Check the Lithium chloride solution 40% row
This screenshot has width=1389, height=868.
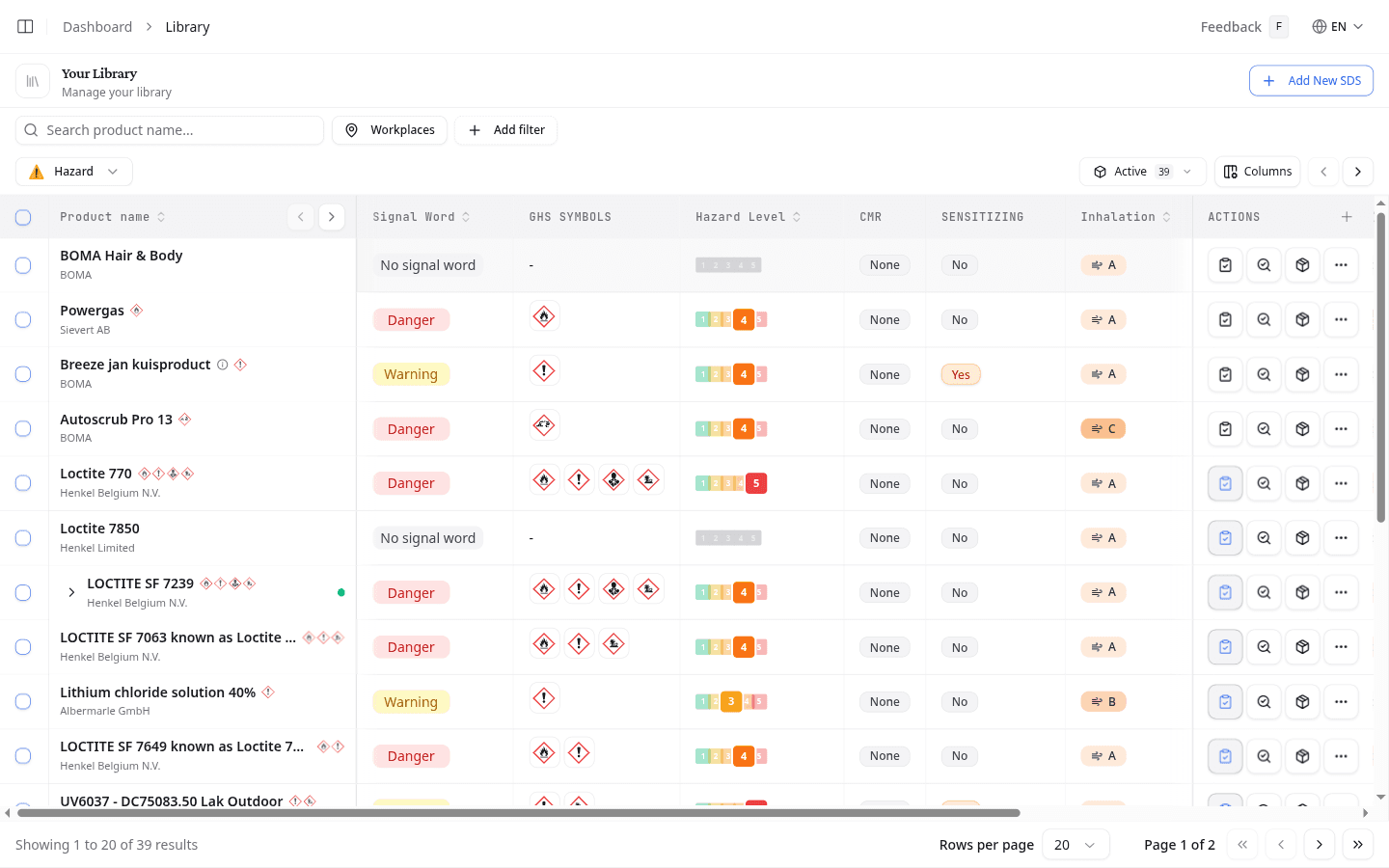pos(23,701)
